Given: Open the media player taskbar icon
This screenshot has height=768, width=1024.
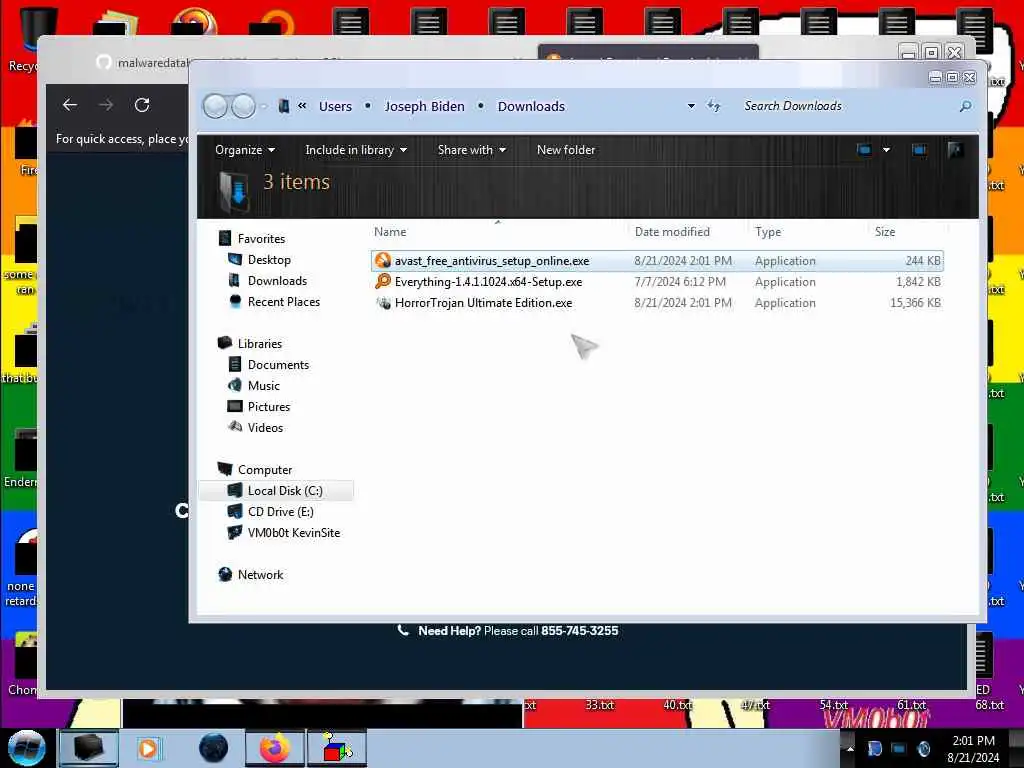Looking at the screenshot, I should (x=148, y=748).
